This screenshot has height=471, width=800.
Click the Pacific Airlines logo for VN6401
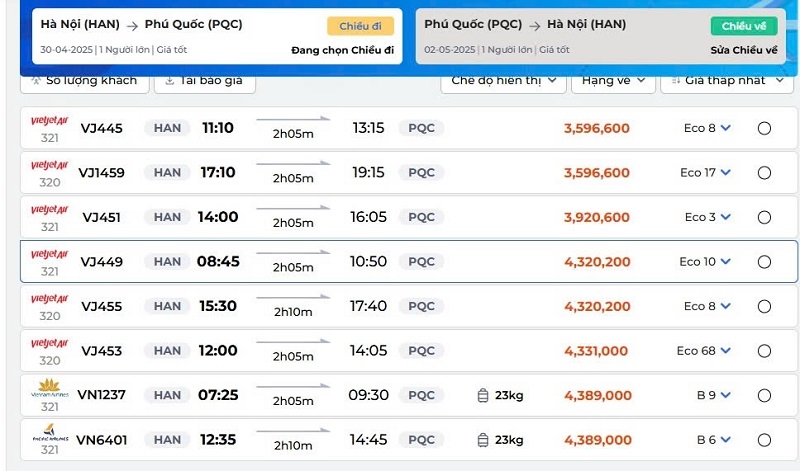(49, 432)
